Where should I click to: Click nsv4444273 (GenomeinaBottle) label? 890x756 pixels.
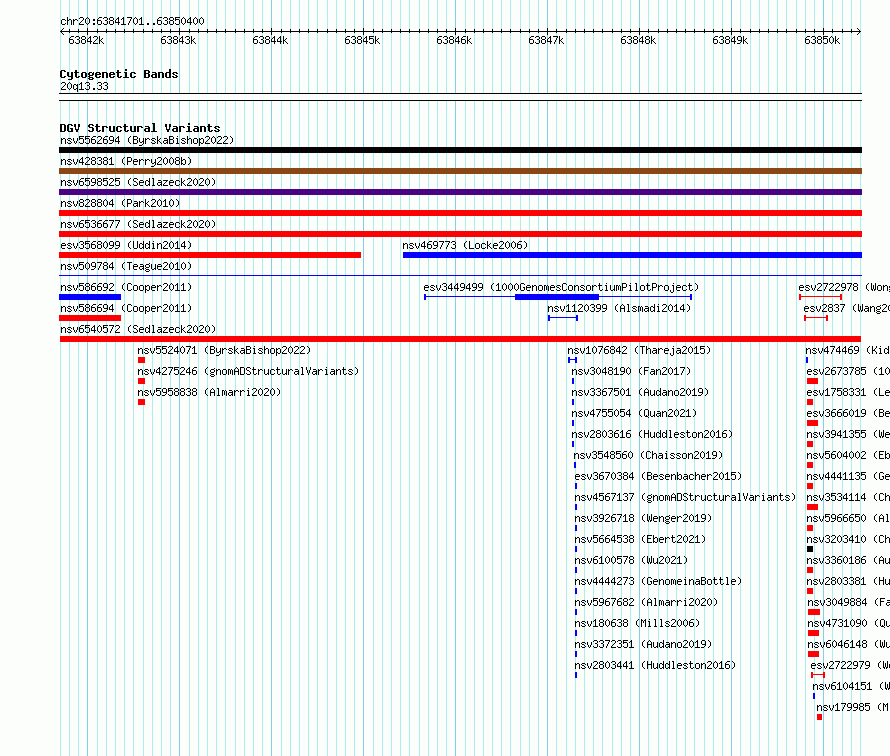[658, 581]
